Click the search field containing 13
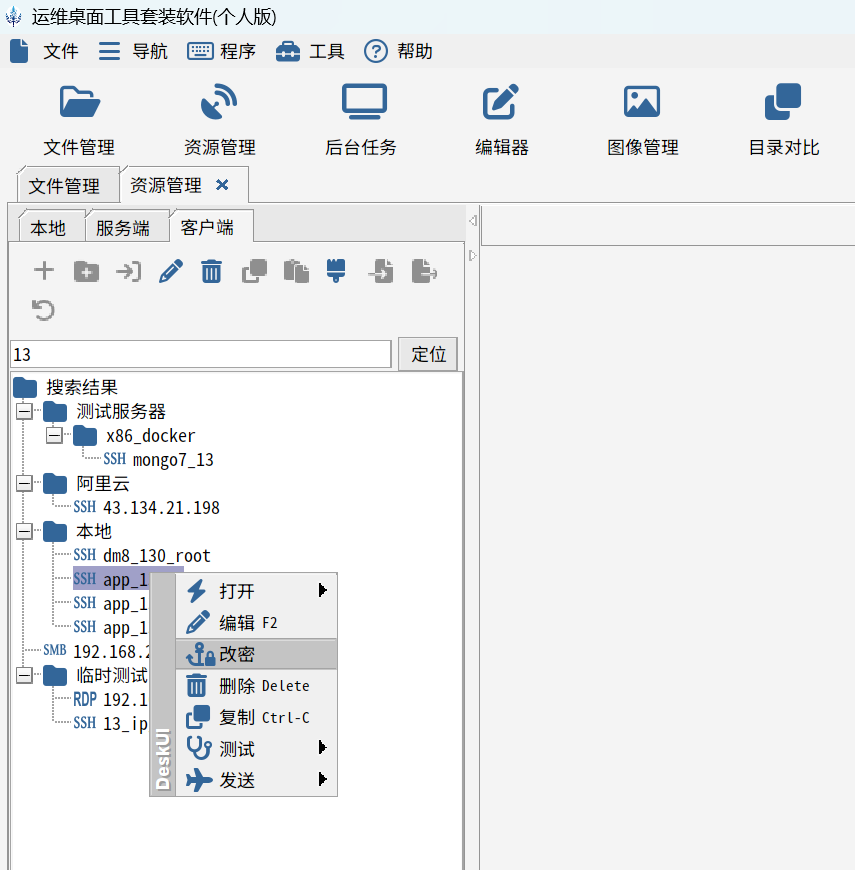 (x=200, y=354)
